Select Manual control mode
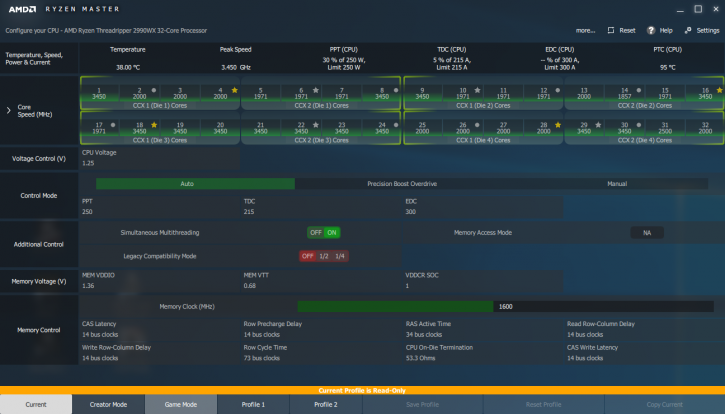This screenshot has height=414, width=725. [x=617, y=184]
